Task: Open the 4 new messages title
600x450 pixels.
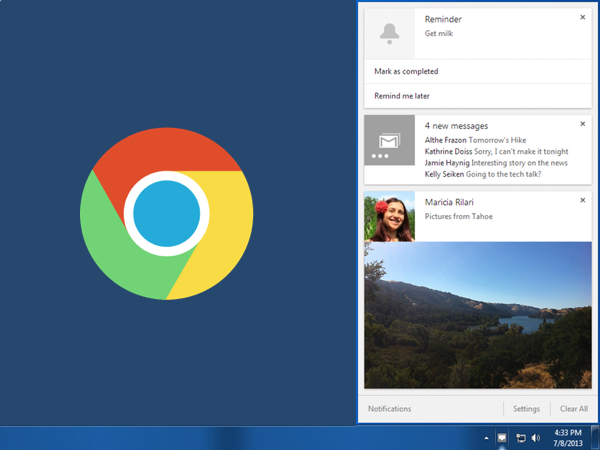Action: pyautogui.click(x=456, y=126)
